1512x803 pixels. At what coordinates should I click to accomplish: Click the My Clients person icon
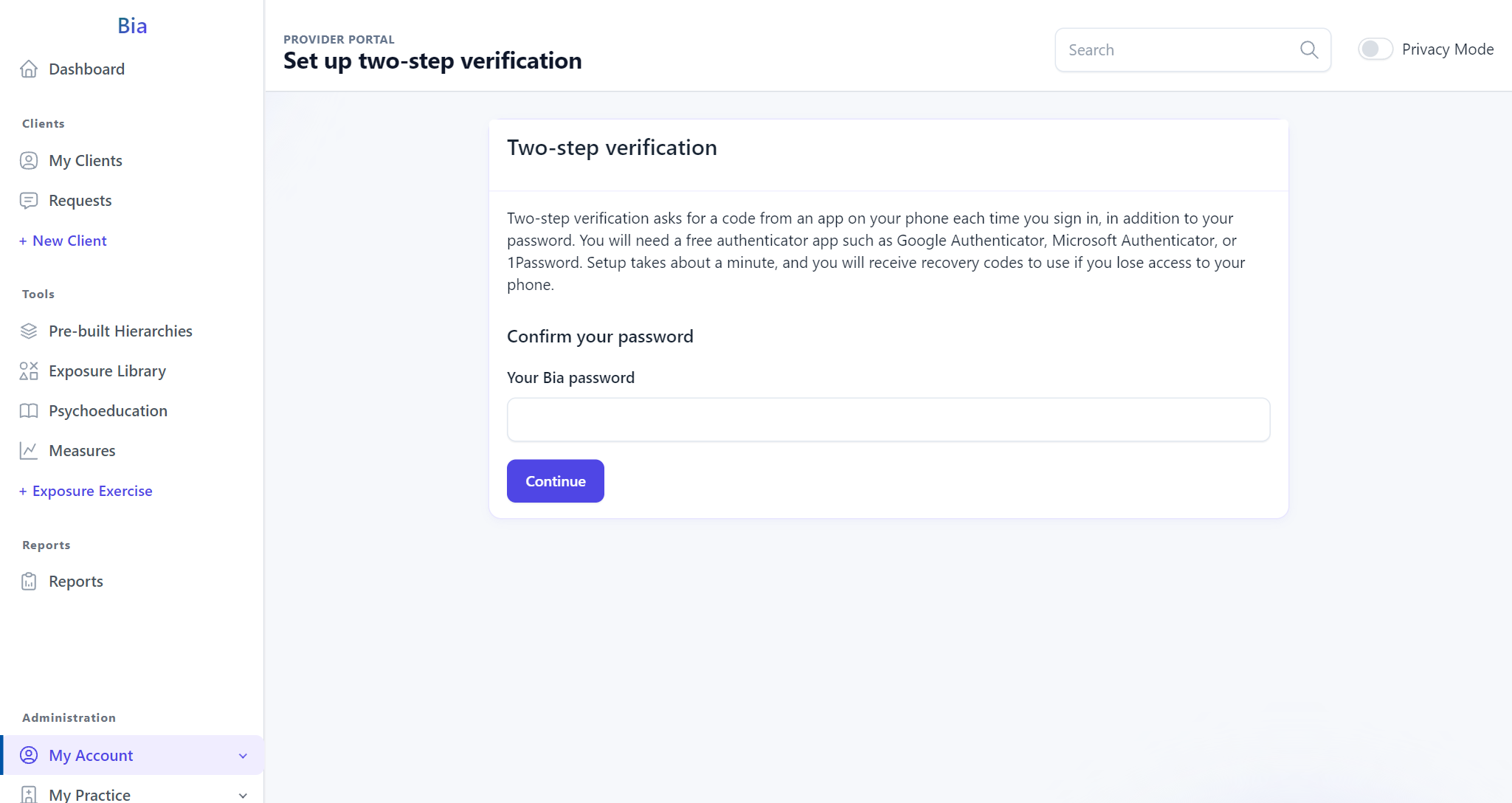(29, 160)
